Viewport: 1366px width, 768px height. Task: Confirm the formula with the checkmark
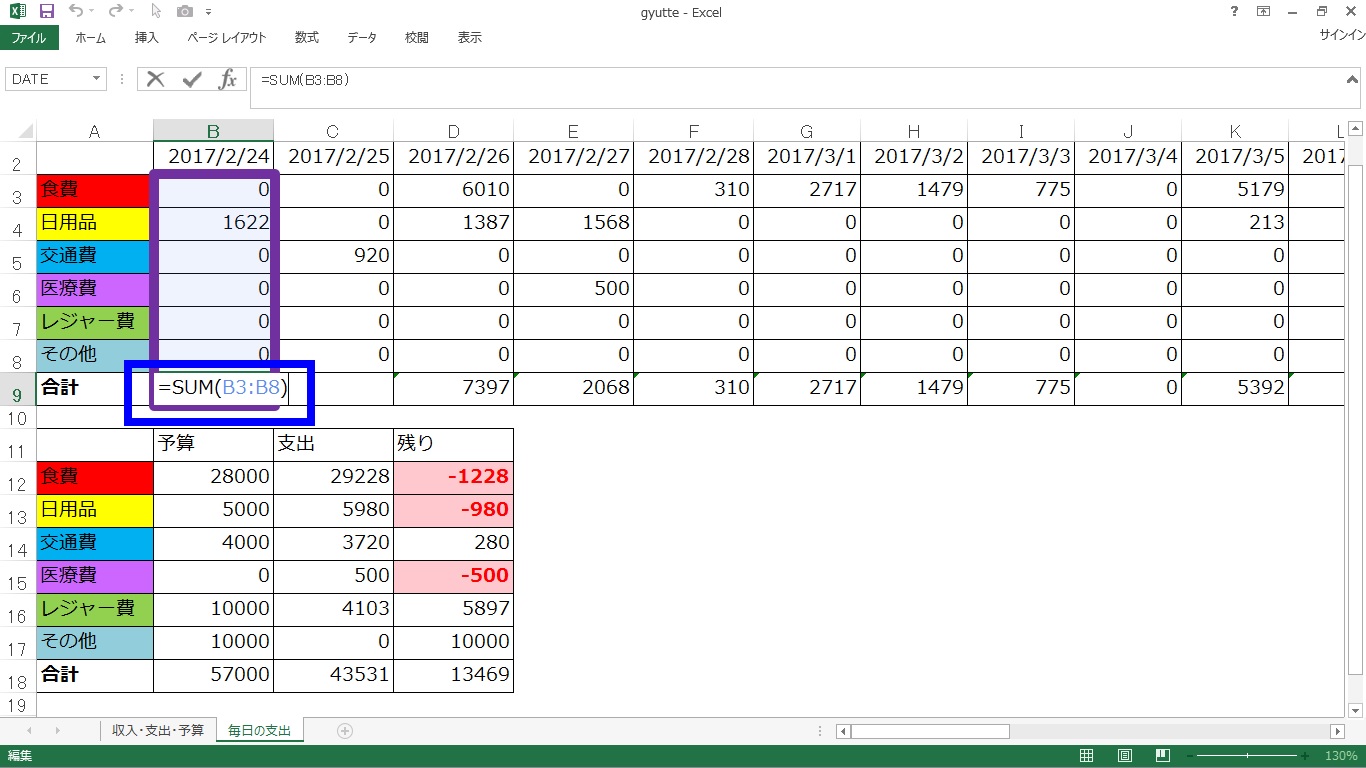192,79
